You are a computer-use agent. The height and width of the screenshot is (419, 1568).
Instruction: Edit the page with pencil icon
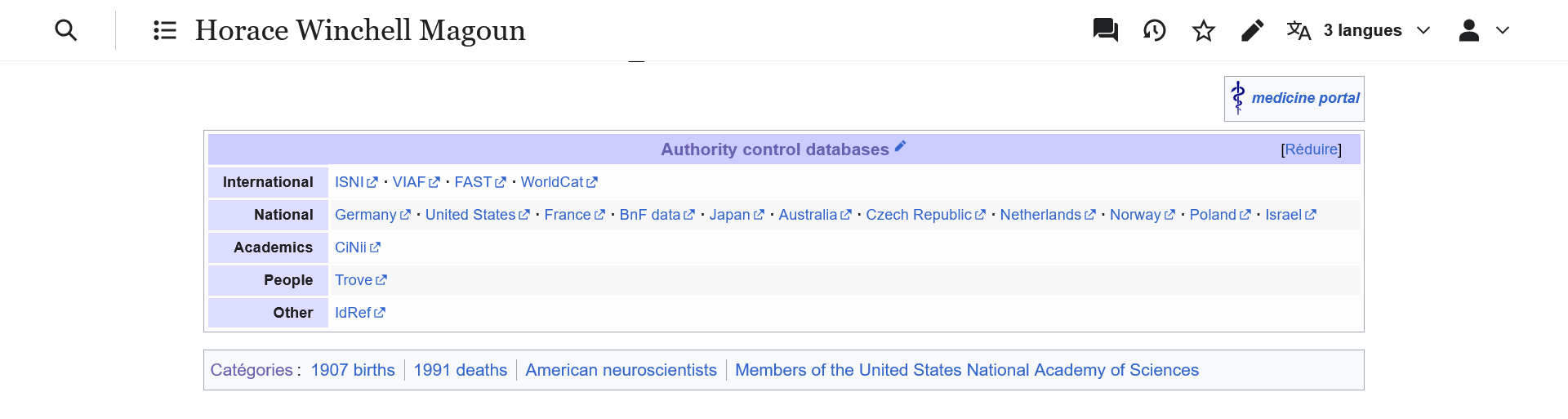[1252, 30]
